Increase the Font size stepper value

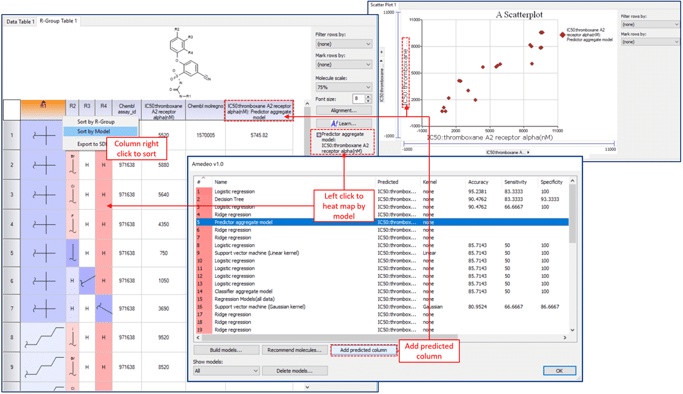369,97
